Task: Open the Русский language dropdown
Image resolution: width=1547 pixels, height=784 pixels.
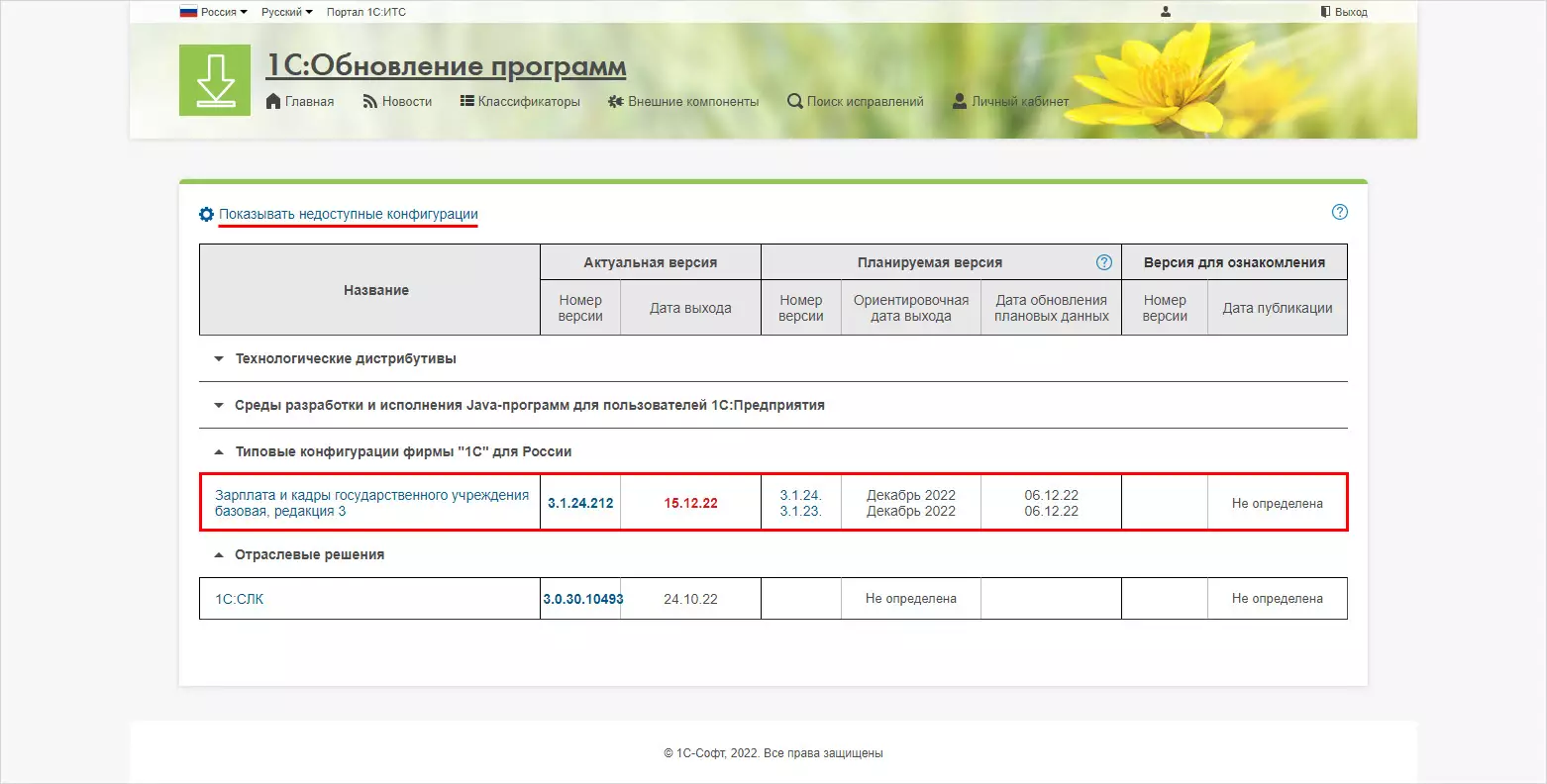Action: [x=287, y=12]
